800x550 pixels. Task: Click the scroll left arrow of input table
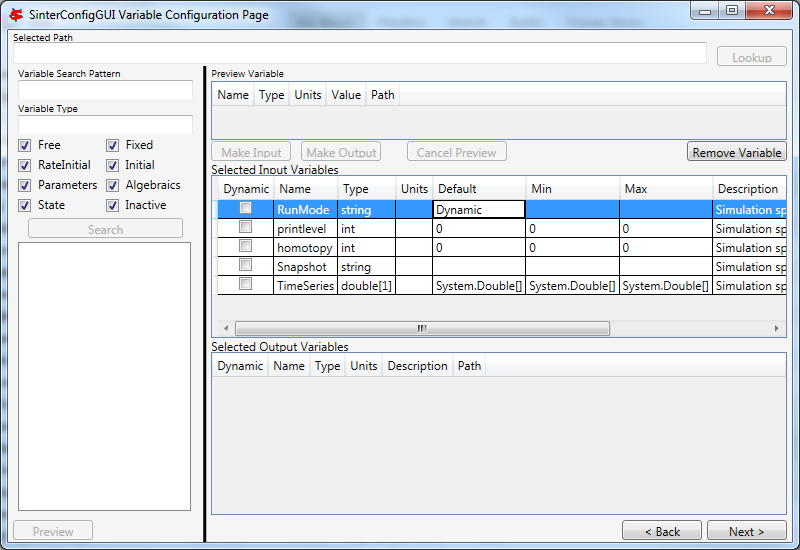pyautogui.click(x=226, y=328)
